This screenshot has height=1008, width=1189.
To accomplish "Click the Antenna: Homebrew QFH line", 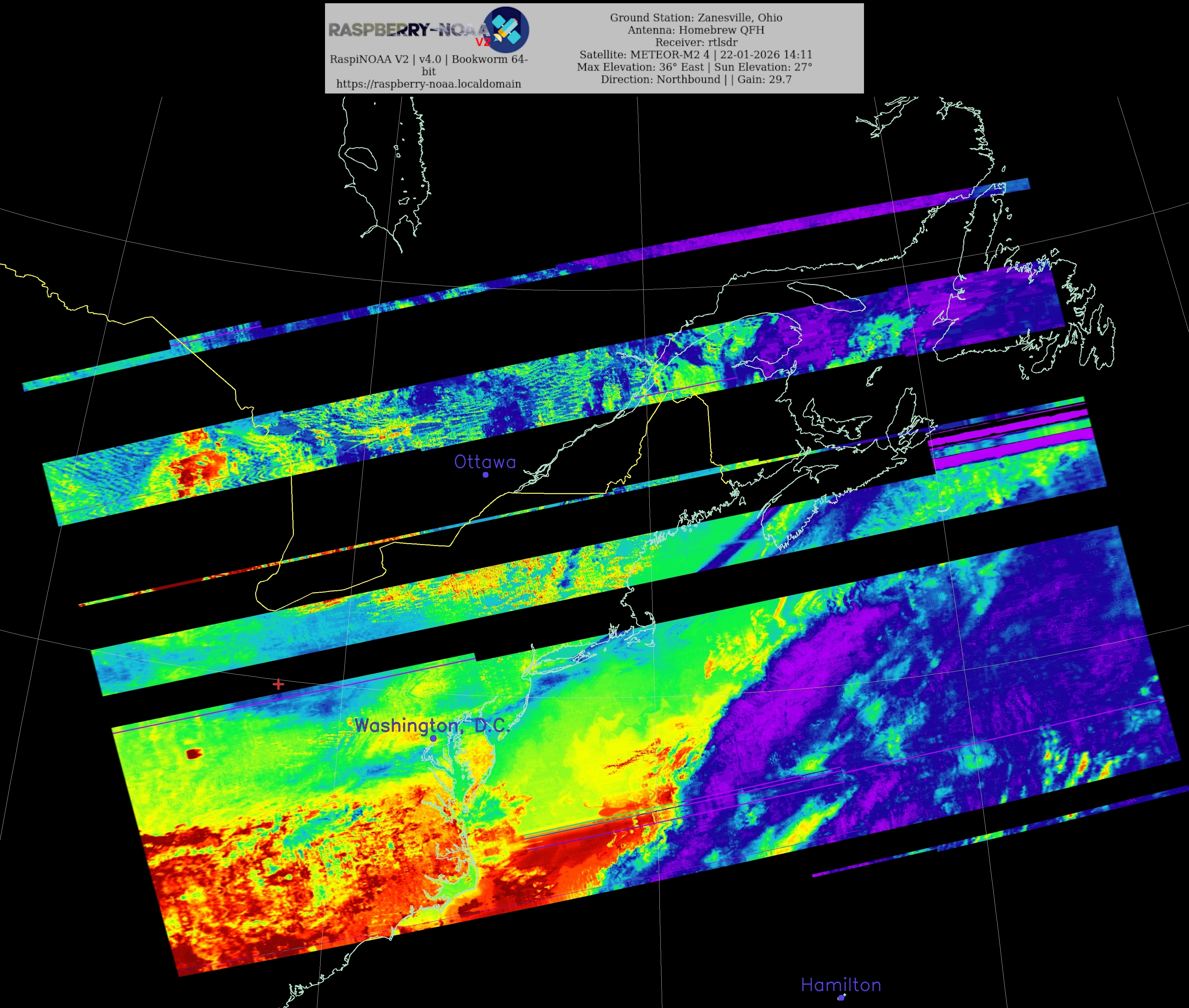I will (696, 30).
